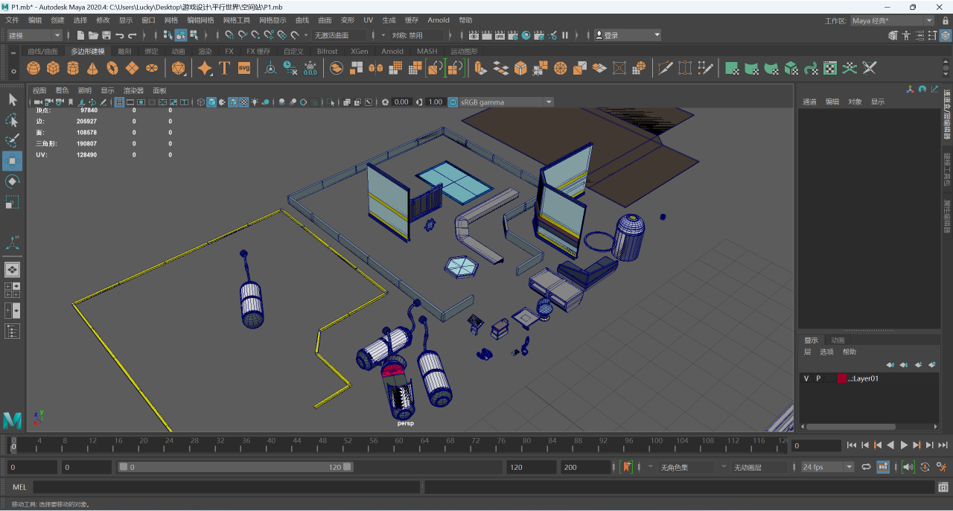Create a polygon cube from the shelf
Image resolution: width=953 pixels, height=511 pixels.
(x=53, y=68)
